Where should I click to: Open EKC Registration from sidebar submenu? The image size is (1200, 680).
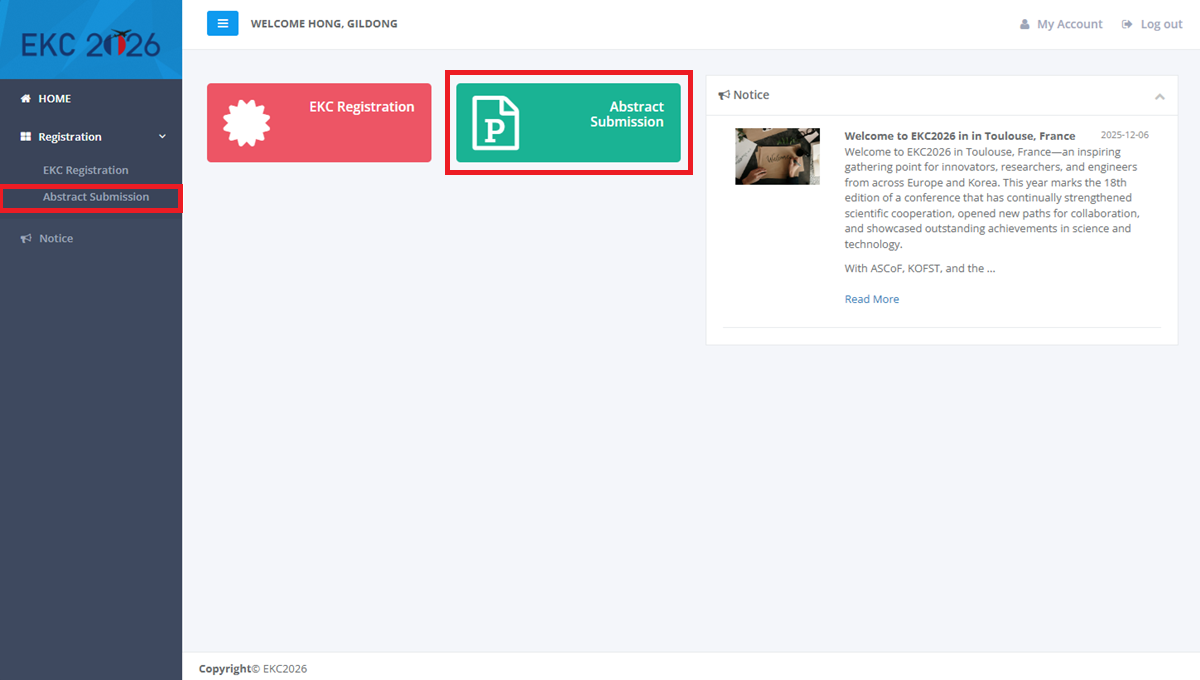(85, 170)
